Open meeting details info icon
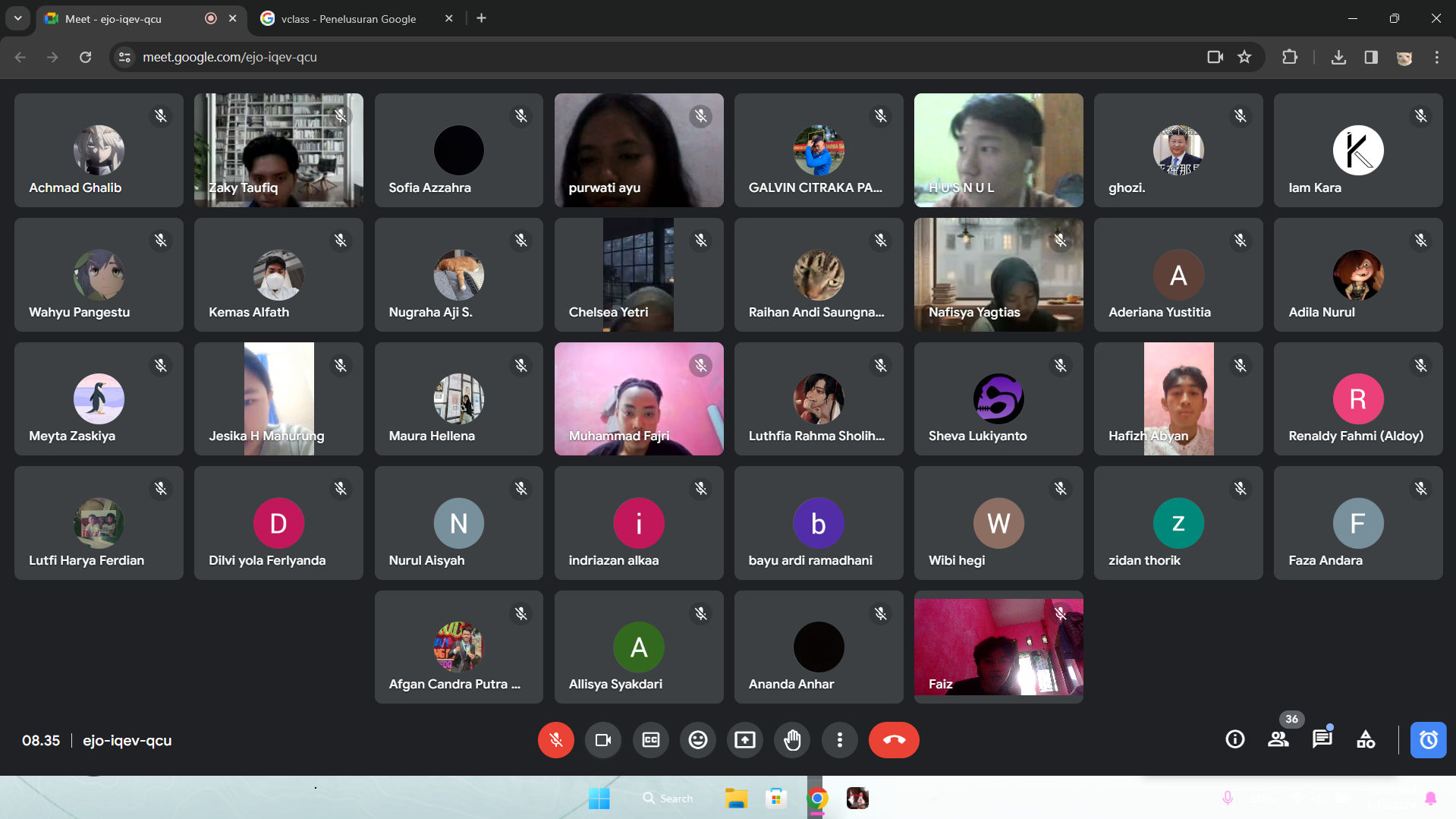1456x819 pixels. tap(1234, 739)
